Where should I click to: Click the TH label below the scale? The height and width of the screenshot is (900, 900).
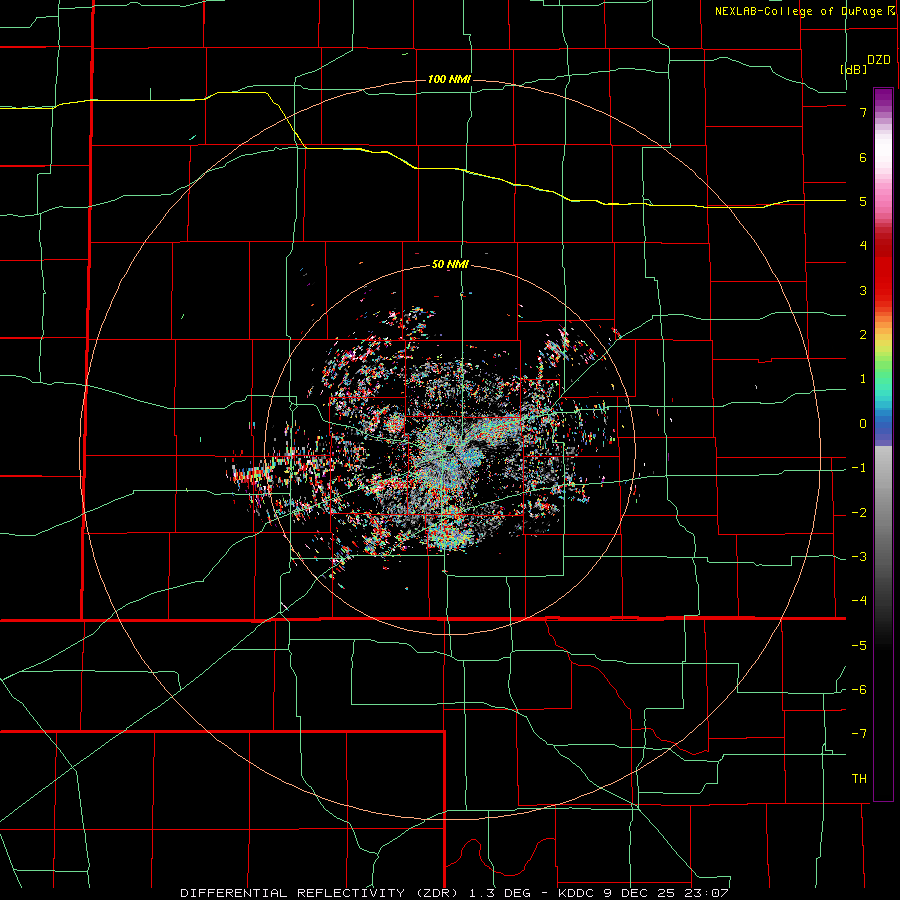click(x=859, y=779)
